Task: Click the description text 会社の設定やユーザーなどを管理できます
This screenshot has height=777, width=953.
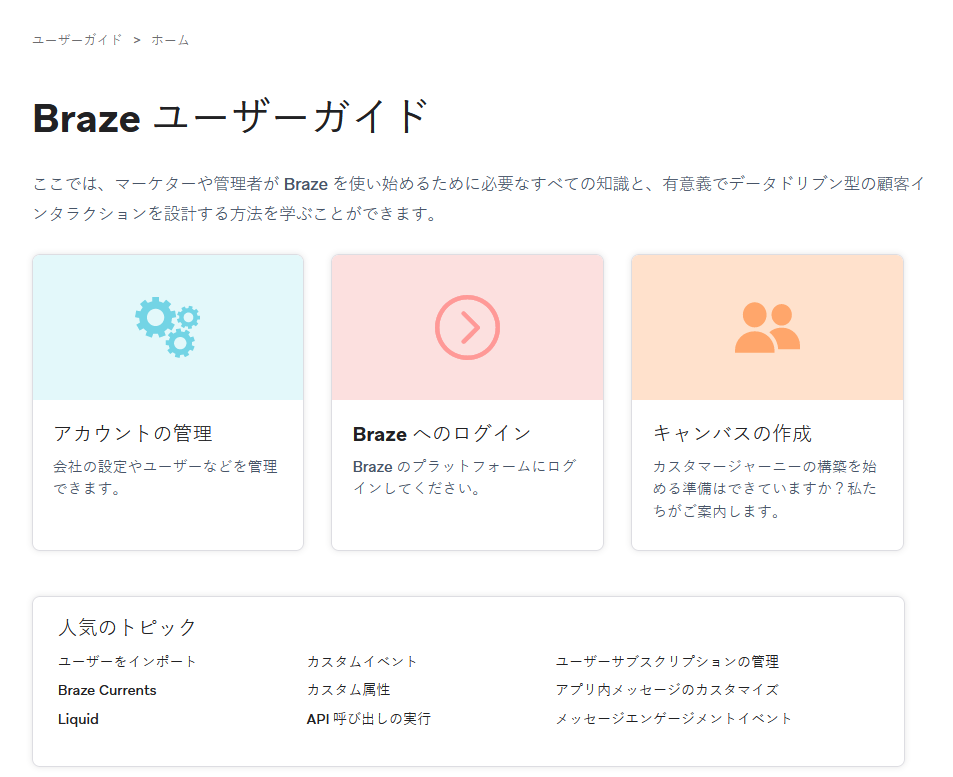Action: 165,477
